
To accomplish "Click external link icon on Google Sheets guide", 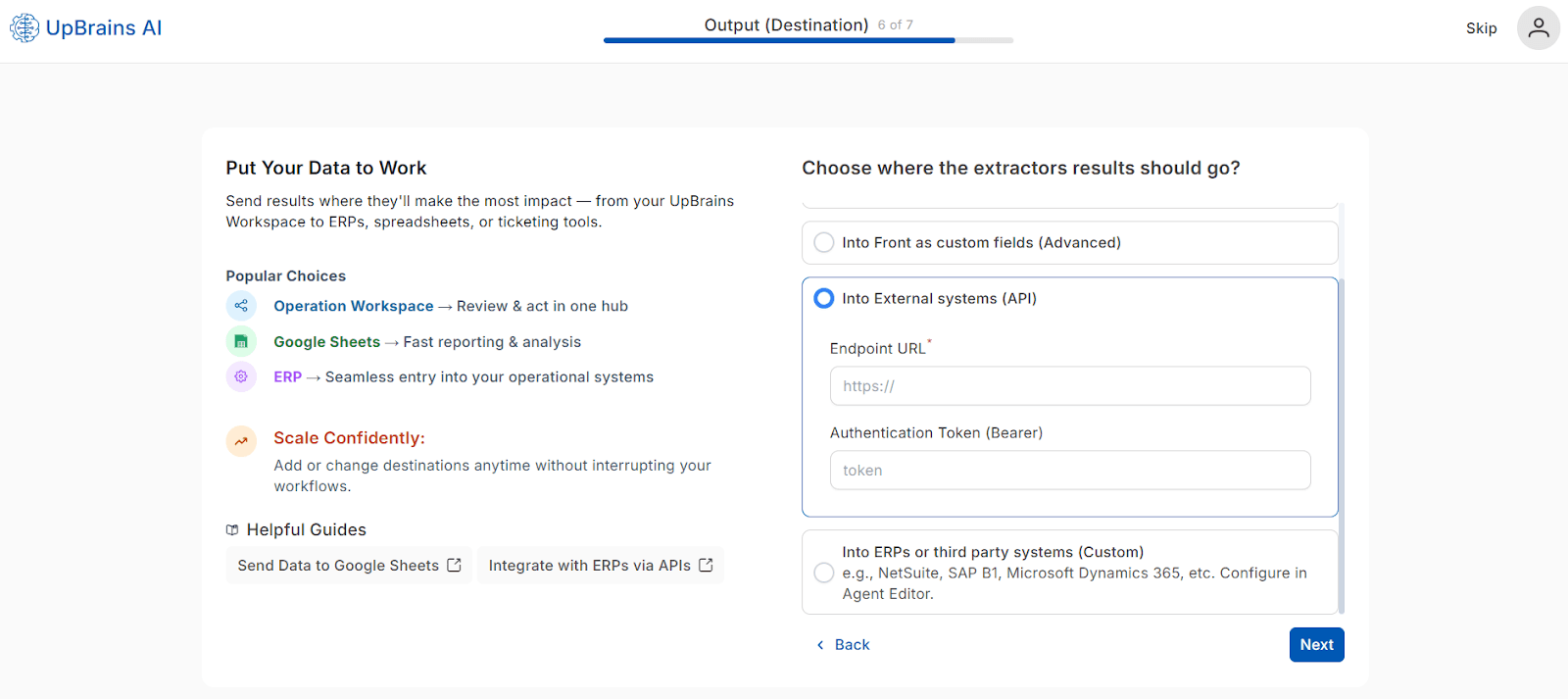I will coord(454,565).
